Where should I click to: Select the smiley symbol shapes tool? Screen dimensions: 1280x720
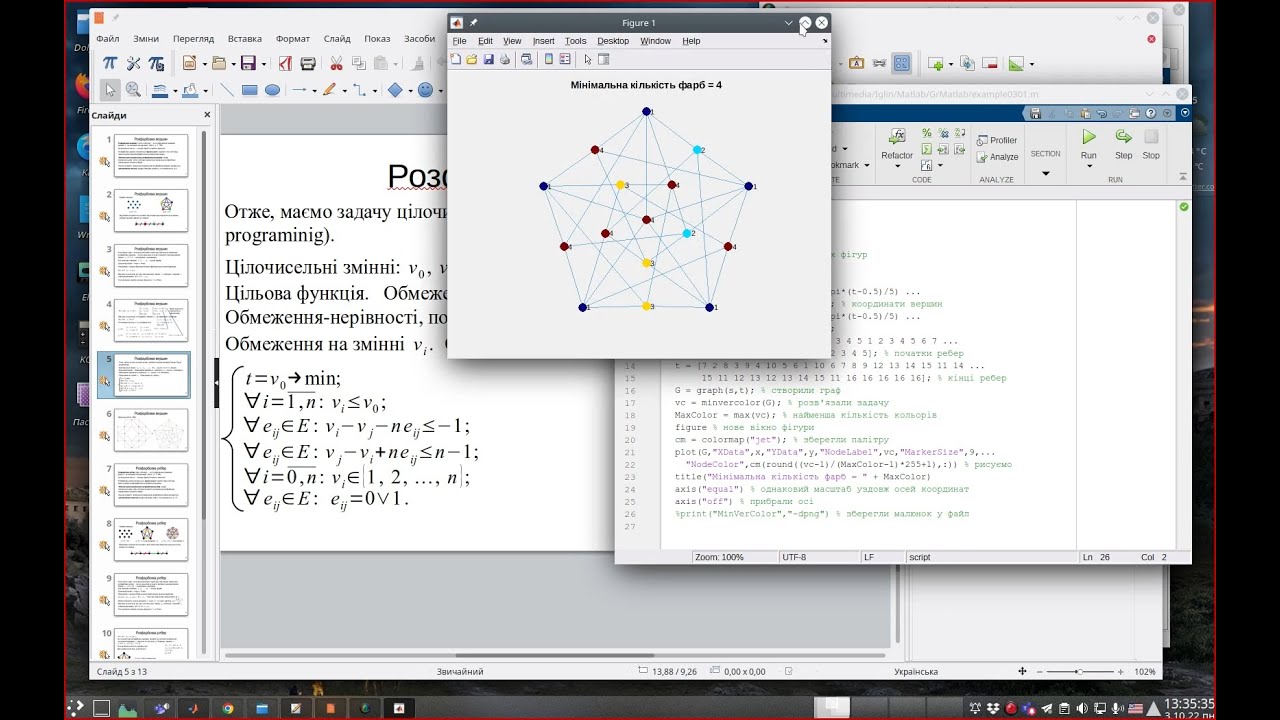point(426,90)
